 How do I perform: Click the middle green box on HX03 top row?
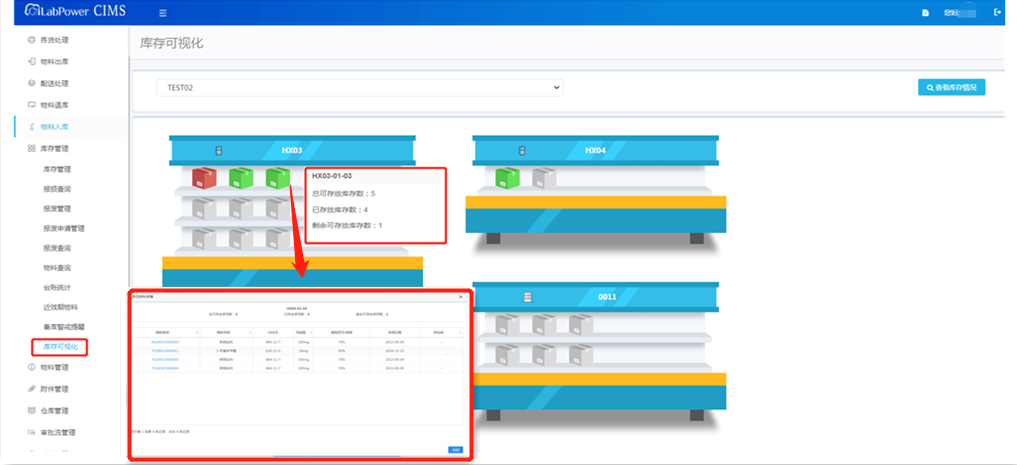pyautogui.click(x=241, y=178)
